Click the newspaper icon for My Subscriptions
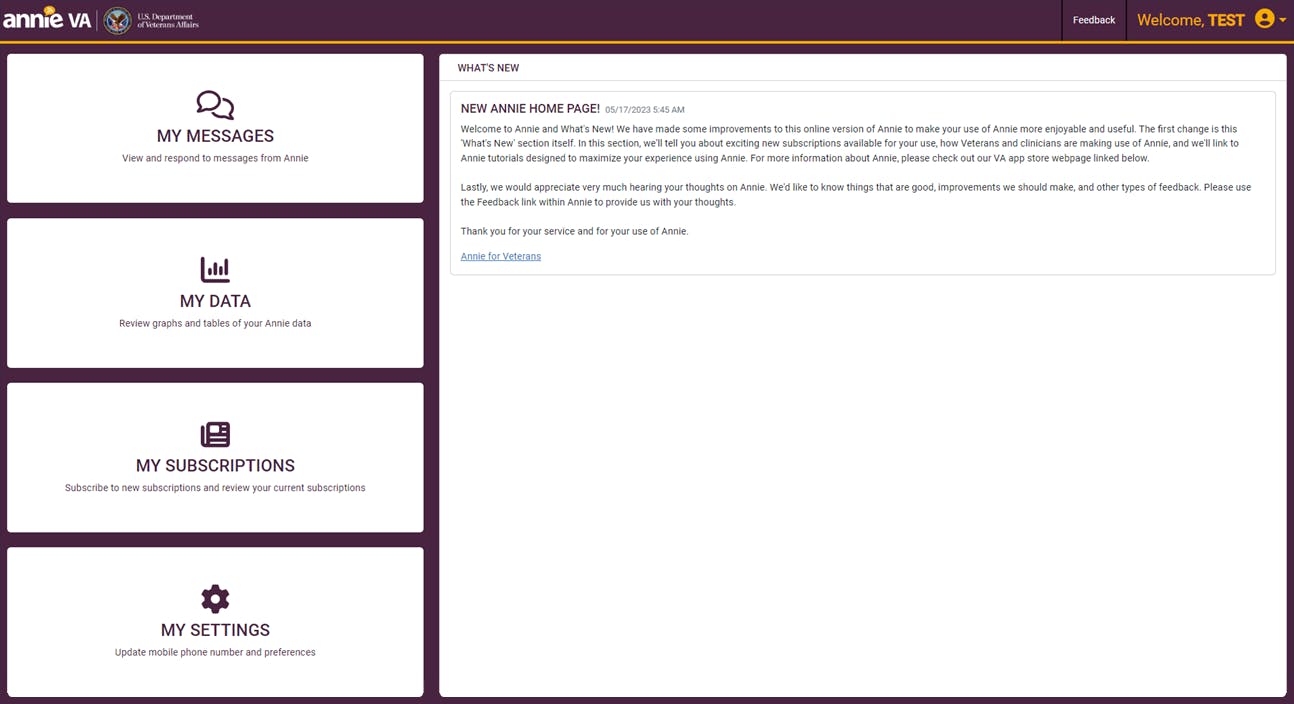The image size is (1294, 704). (x=215, y=434)
